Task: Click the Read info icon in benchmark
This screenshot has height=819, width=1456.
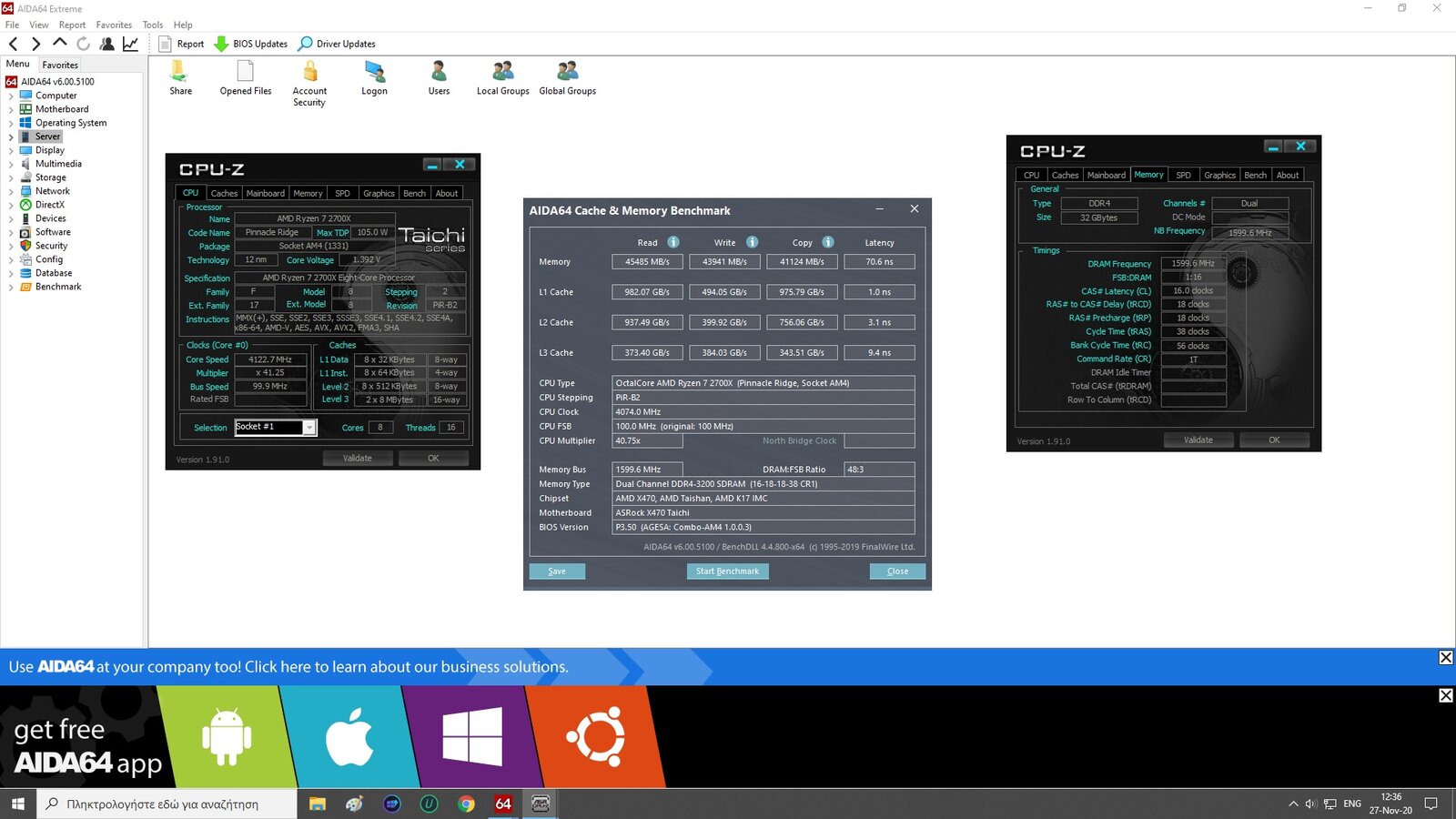Action: 673,242
